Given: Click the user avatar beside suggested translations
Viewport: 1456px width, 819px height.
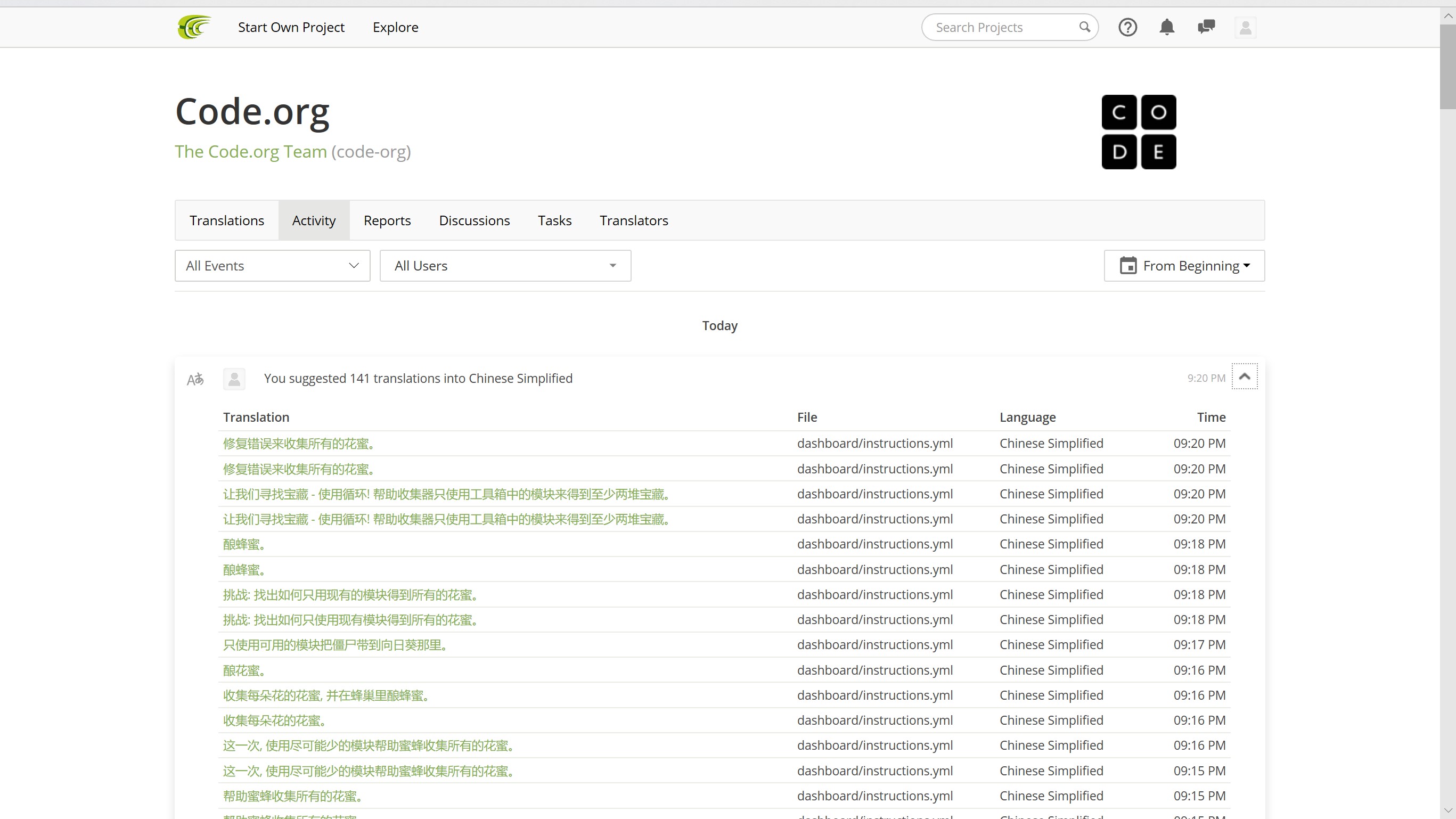Looking at the screenshot, I should pyautogui.click(x=234, y=379).
